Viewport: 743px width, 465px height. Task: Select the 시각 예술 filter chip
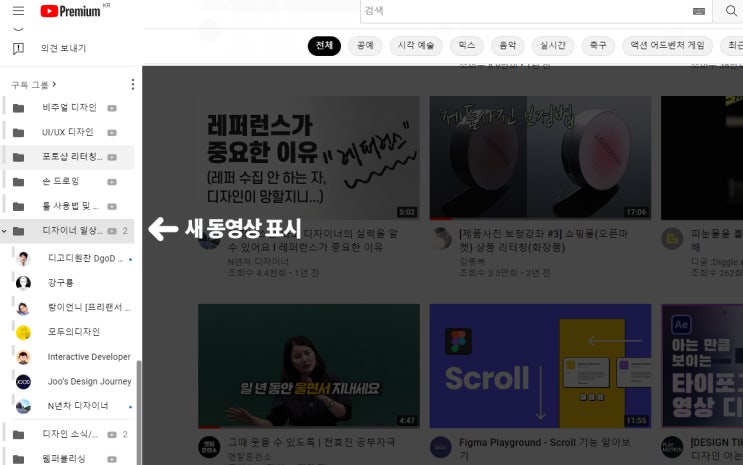click(416, 46)
